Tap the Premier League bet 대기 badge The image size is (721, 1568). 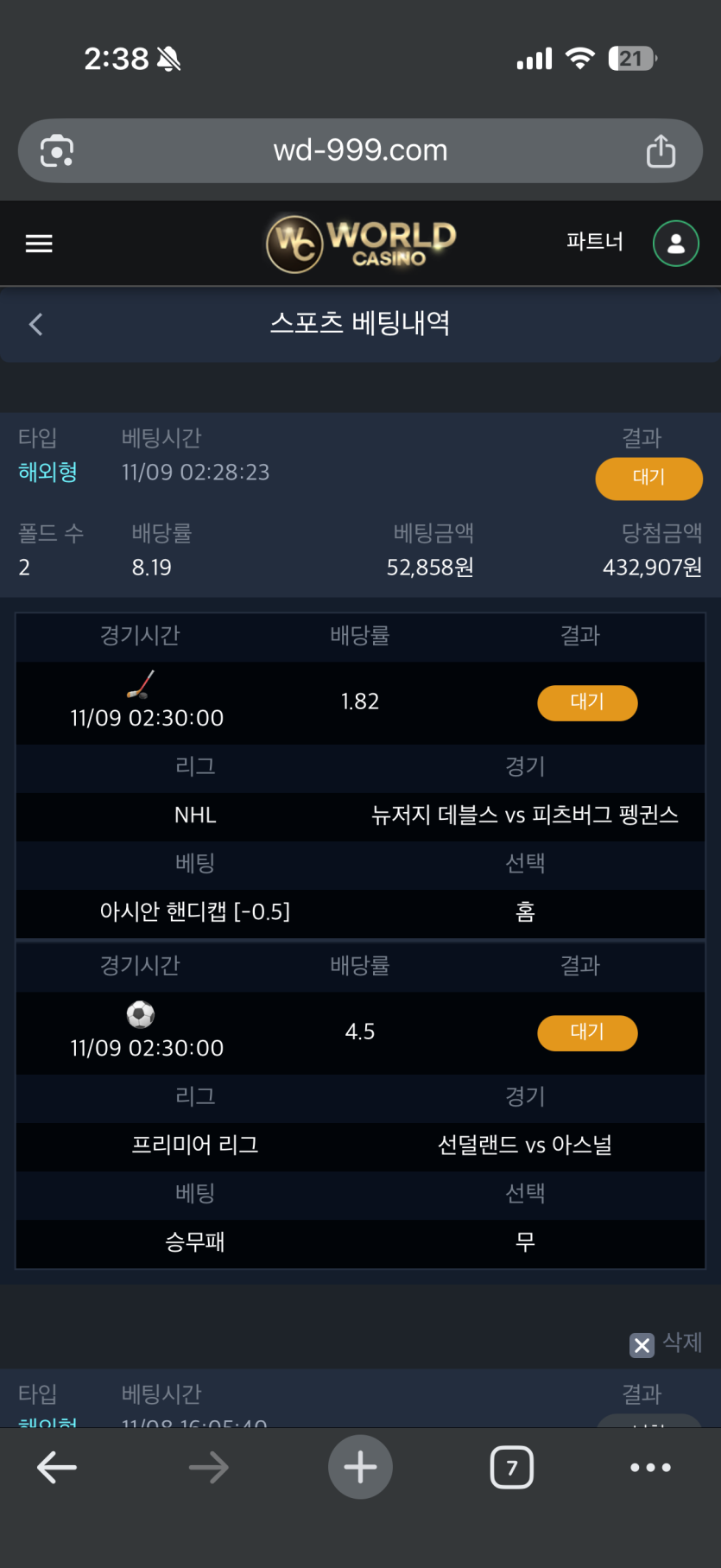pos(587,1032)
